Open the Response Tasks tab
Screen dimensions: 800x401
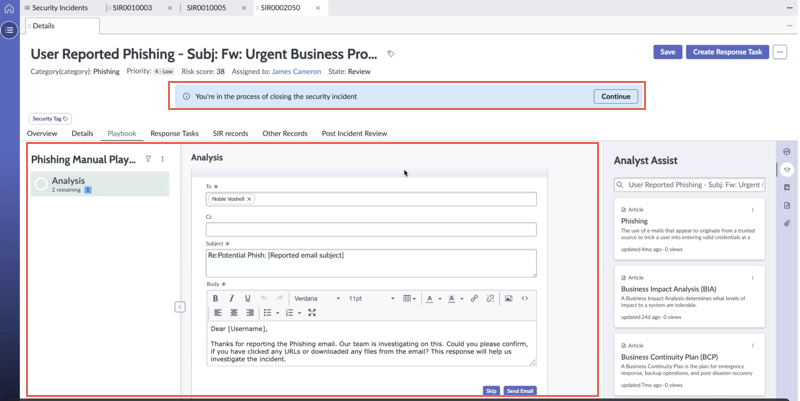point(174,133)
